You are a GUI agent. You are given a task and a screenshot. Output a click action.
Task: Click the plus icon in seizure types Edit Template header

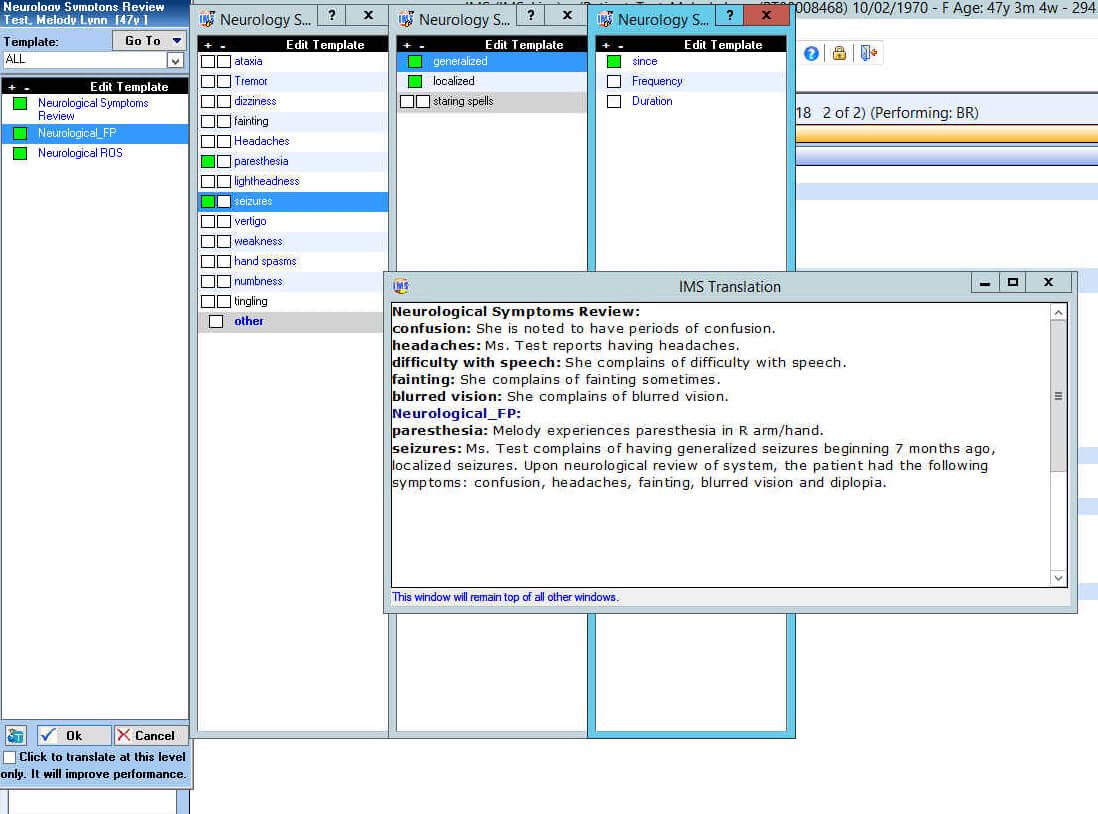click(407, 45)
